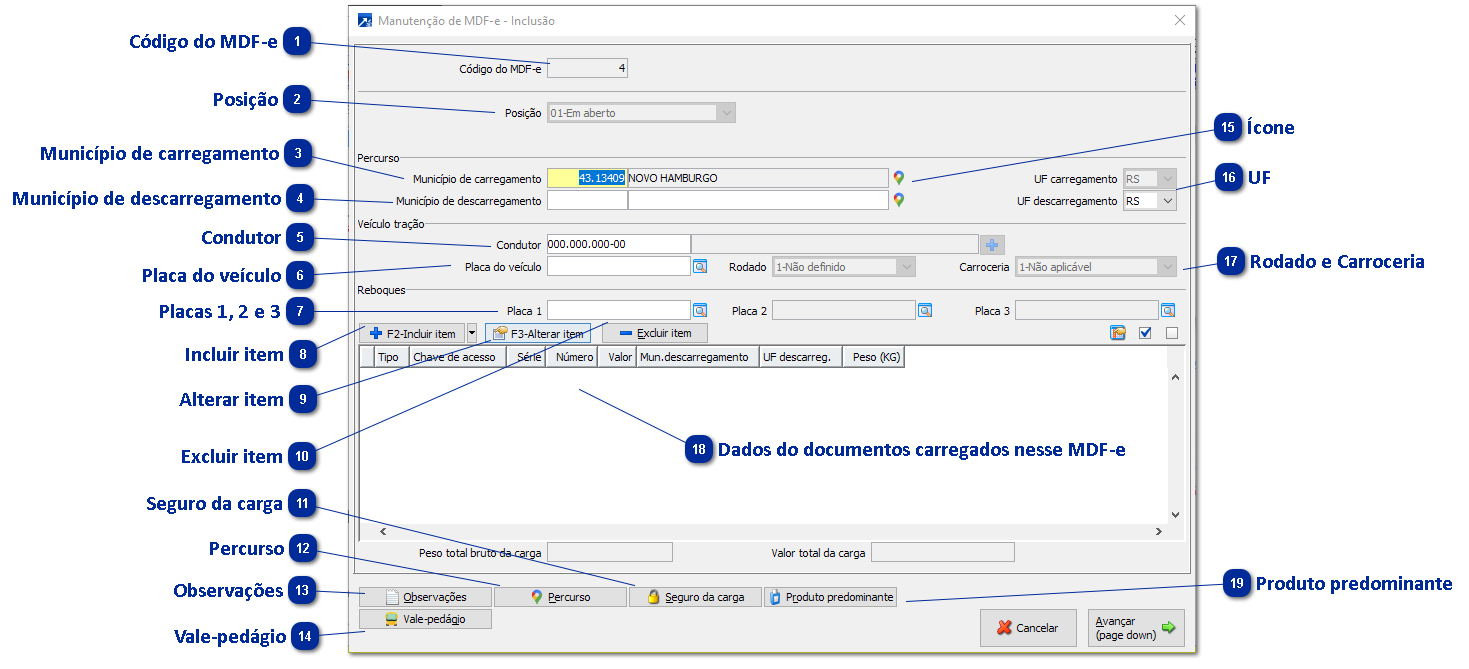Click the Município de descarregamento code field
This screenshot has width=1469, height=669.
click(x=587, y=200)
